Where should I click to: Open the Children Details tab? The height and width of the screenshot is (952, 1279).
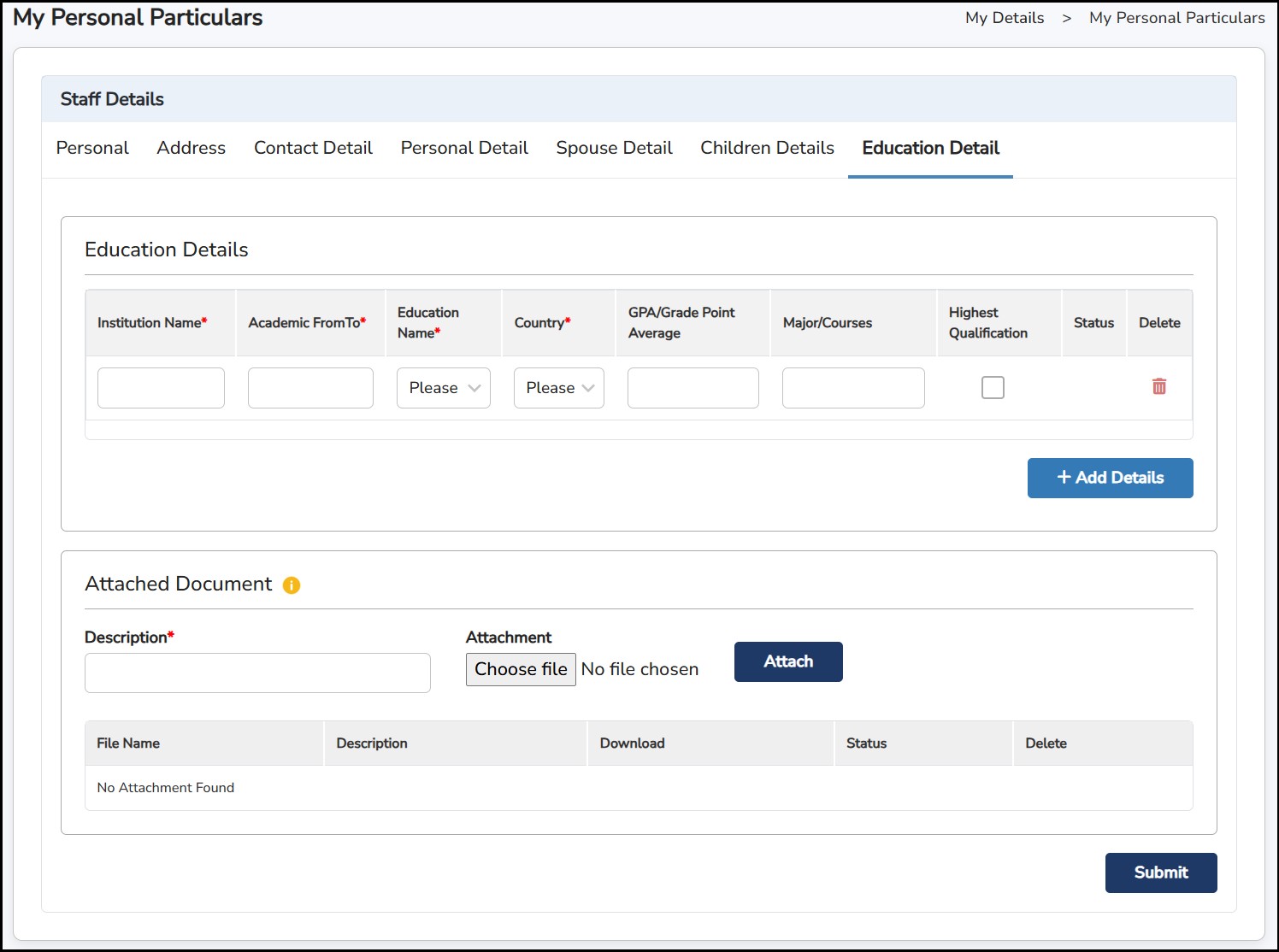(x=767, y=148)
